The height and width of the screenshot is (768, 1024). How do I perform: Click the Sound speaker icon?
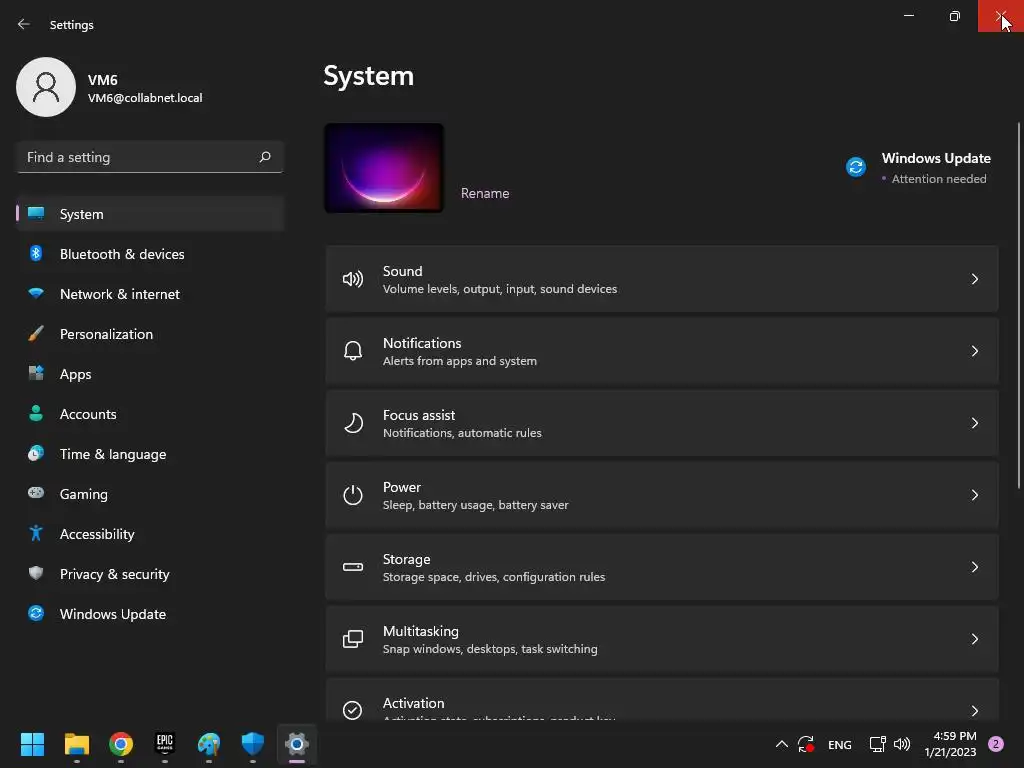pos(353,280)
